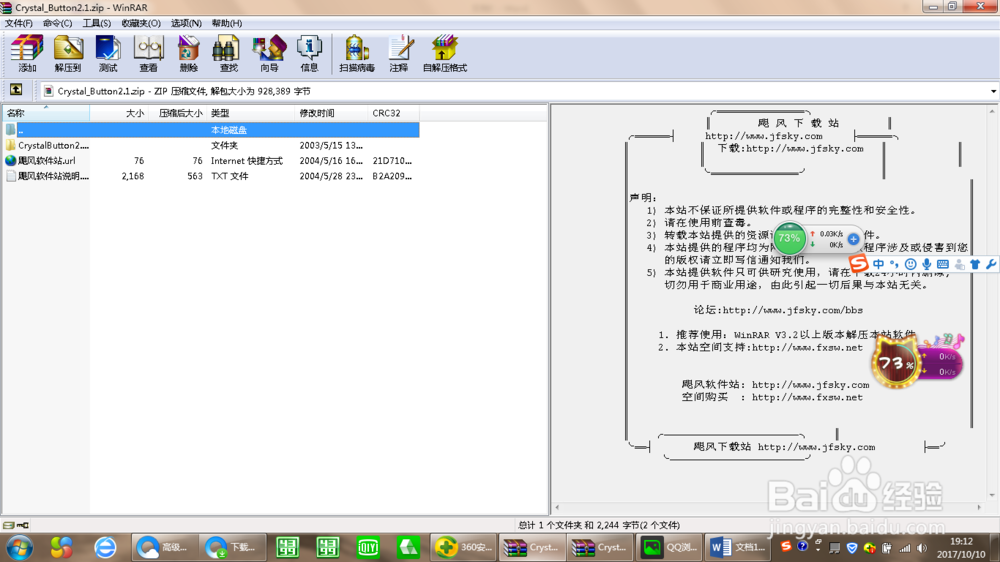Click the cat-shaped 73% floating widget

click(x=895, y=363)
